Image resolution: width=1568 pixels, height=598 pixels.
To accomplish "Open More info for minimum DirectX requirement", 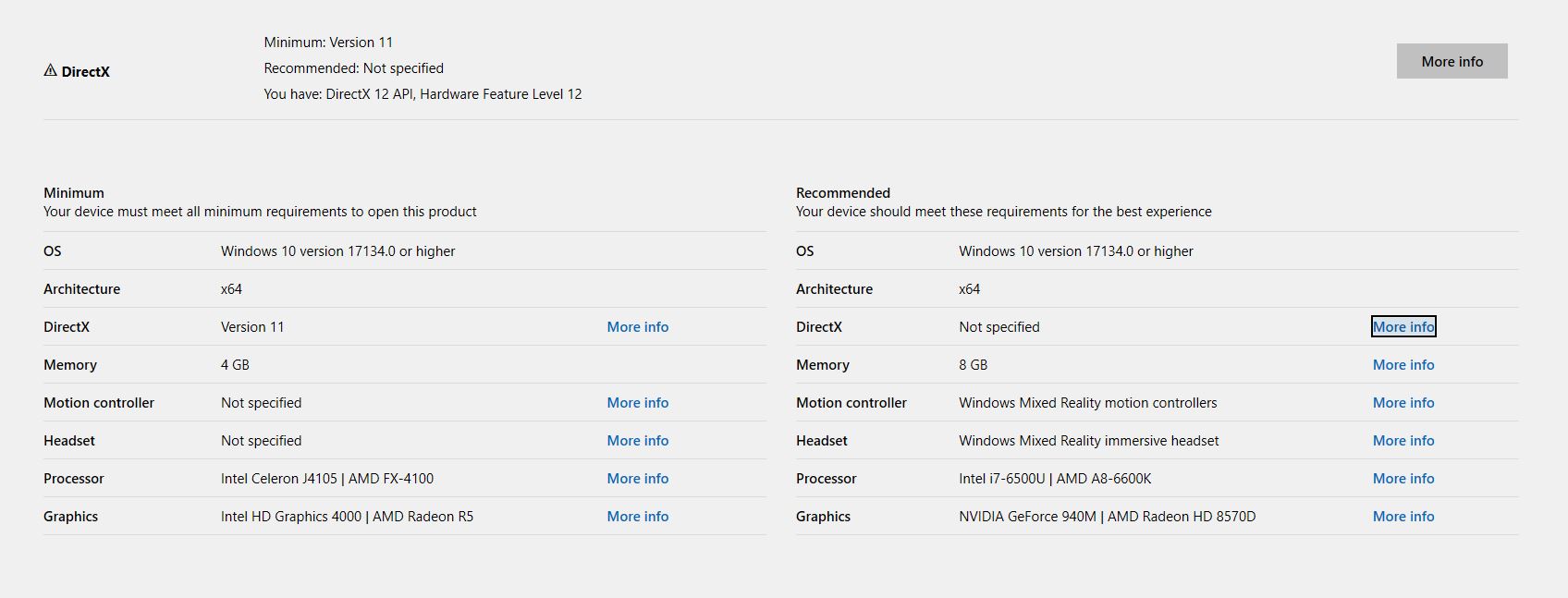I will click(637, 327).
